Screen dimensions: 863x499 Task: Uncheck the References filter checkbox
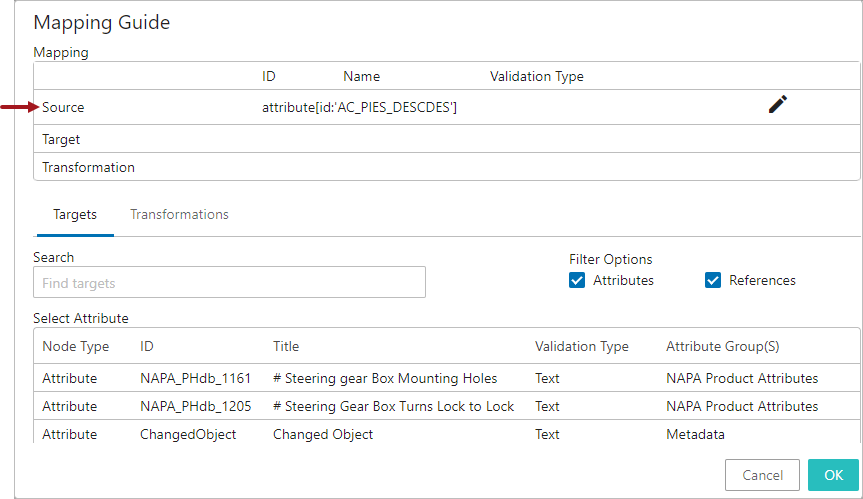713,280
